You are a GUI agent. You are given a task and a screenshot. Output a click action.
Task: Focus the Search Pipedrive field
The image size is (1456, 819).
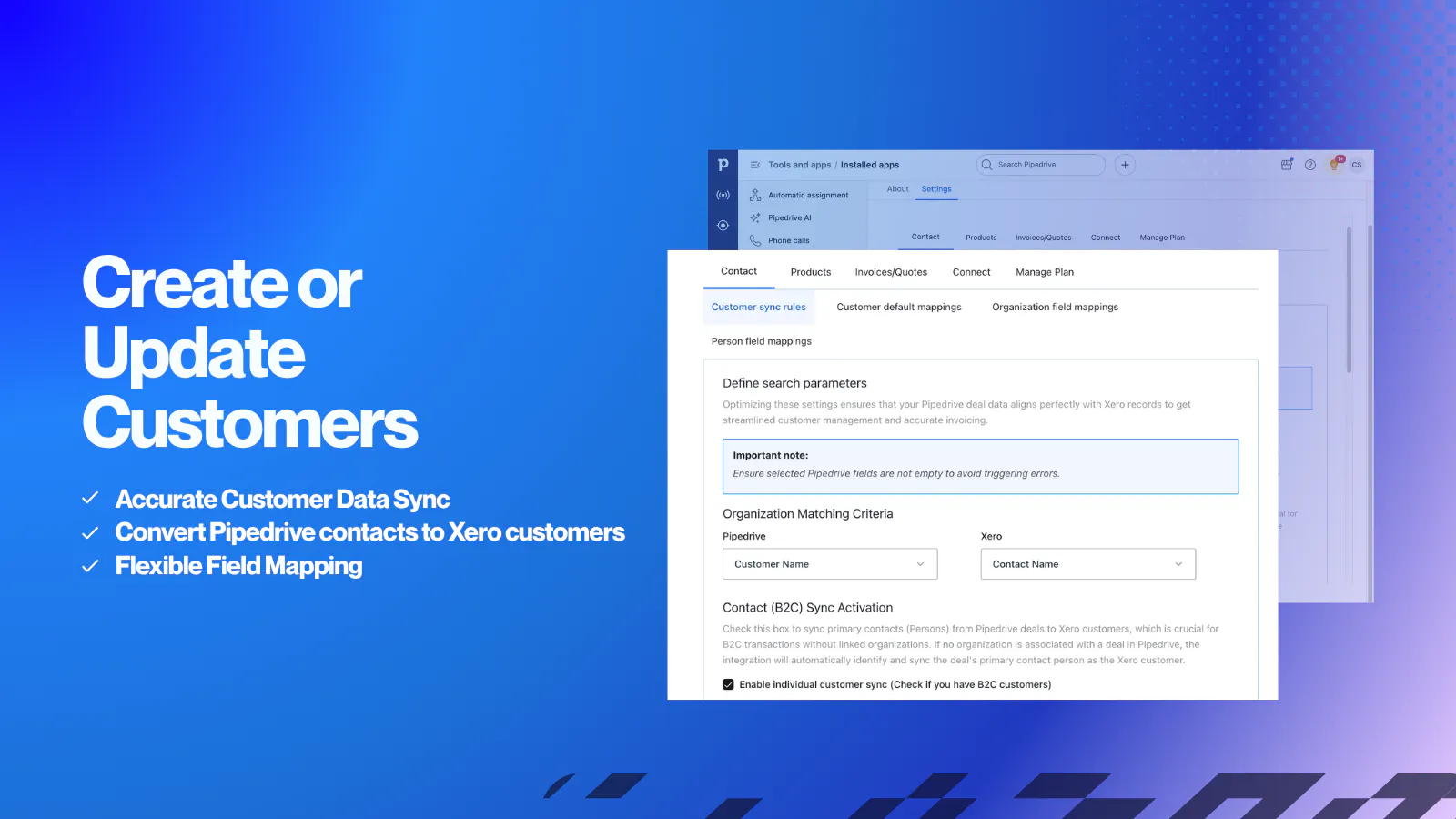(x=1041, y=165)
